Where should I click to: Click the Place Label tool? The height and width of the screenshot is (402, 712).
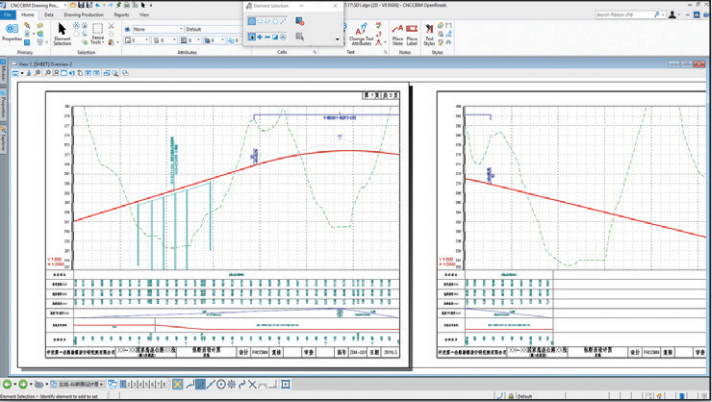tap(412, 35)
